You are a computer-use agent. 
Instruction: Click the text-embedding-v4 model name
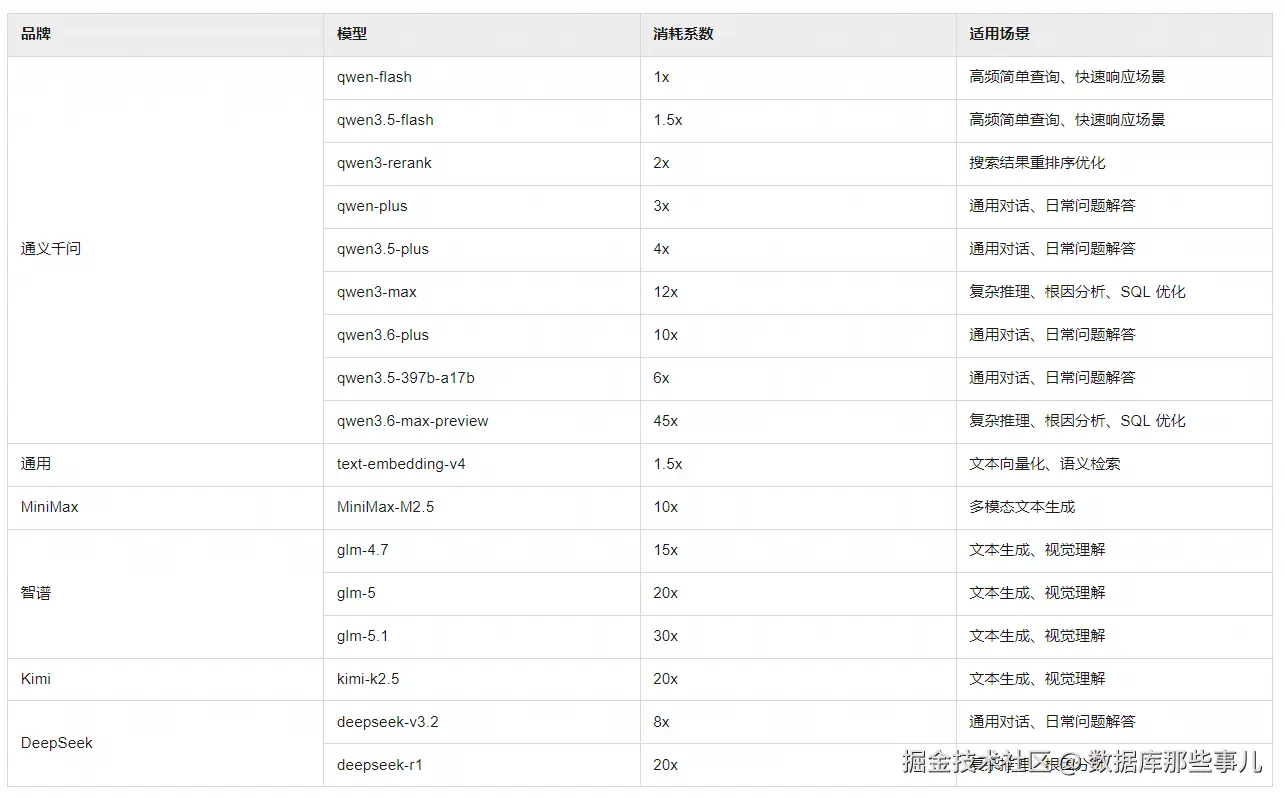(x=401, y=464)
